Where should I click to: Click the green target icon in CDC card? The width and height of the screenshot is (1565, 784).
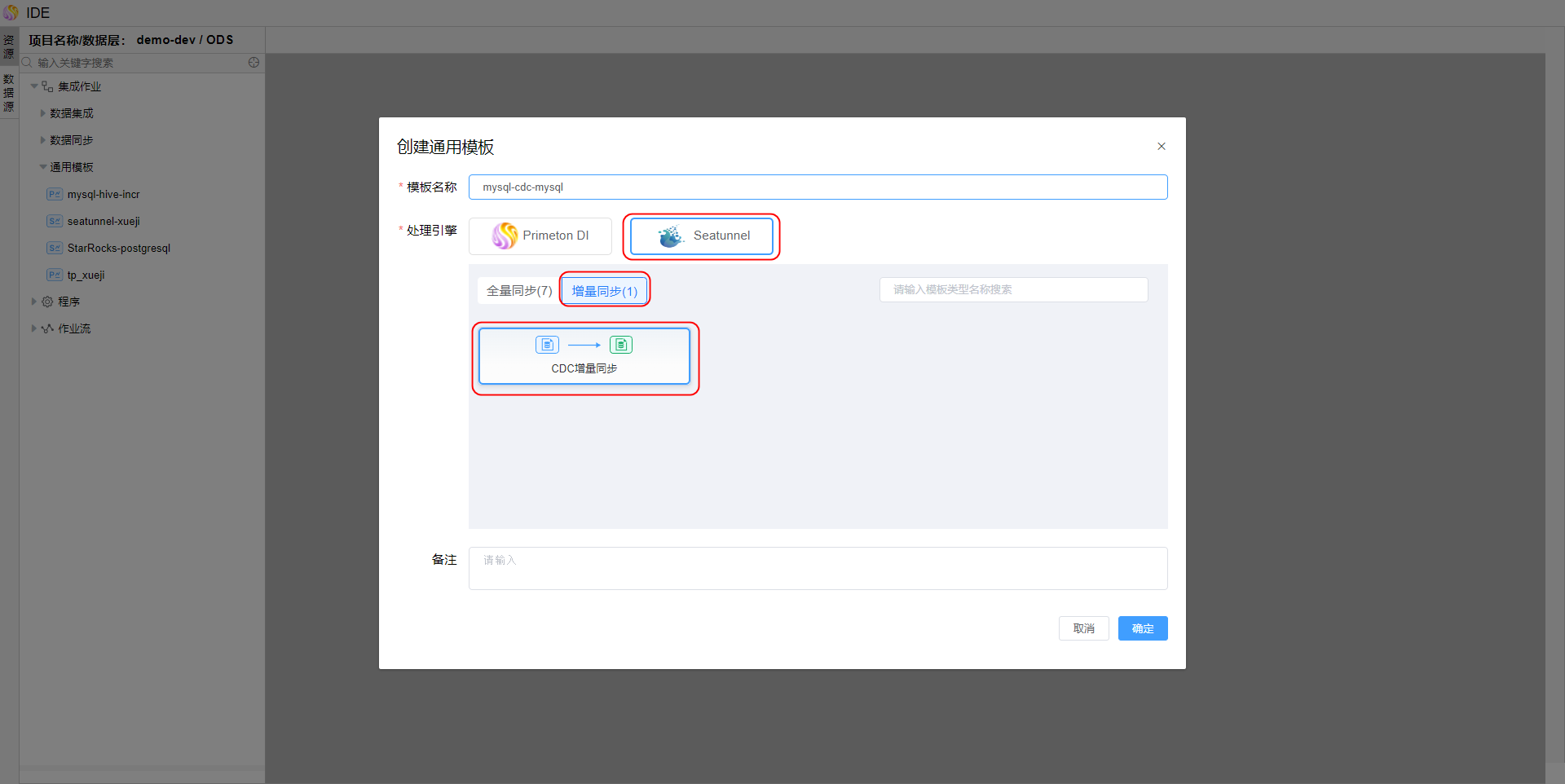tap(621, 345)
